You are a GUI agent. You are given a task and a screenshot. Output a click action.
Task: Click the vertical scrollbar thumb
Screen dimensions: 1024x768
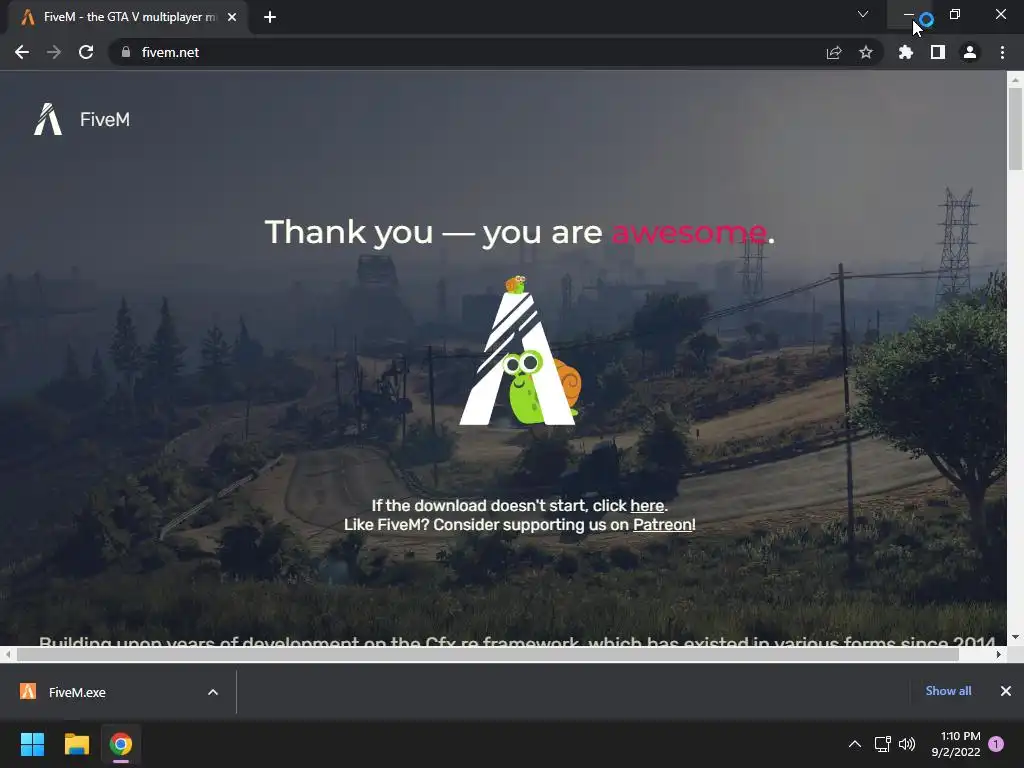click(x=1015, y=129)
